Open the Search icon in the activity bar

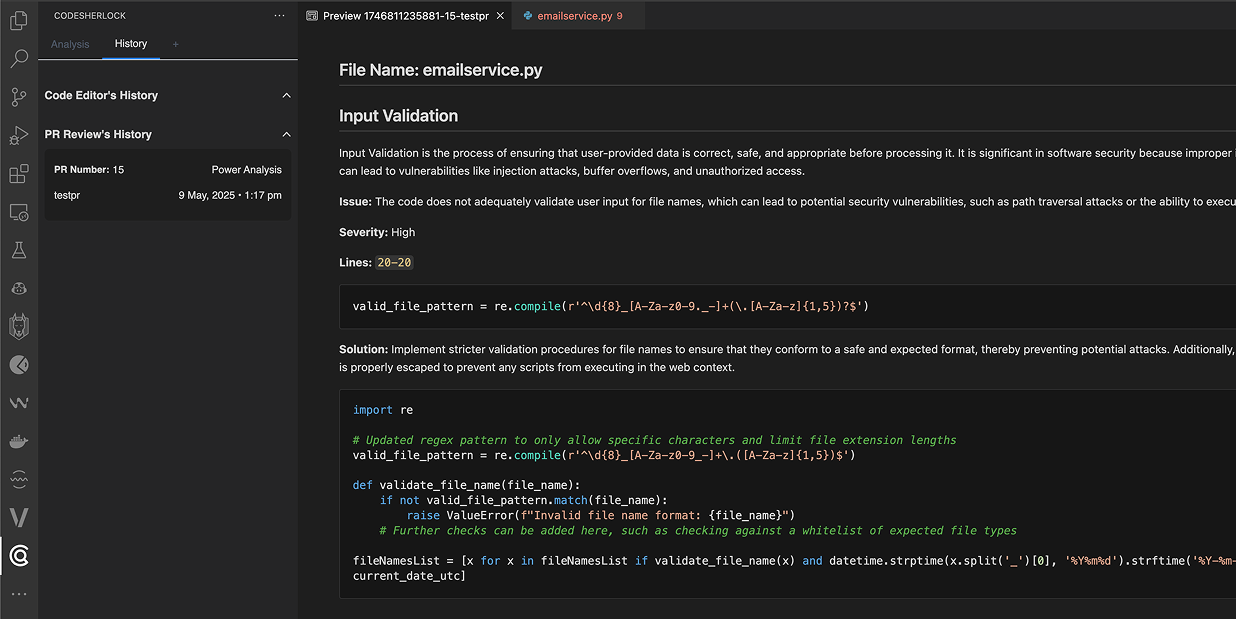pos(19,59)
